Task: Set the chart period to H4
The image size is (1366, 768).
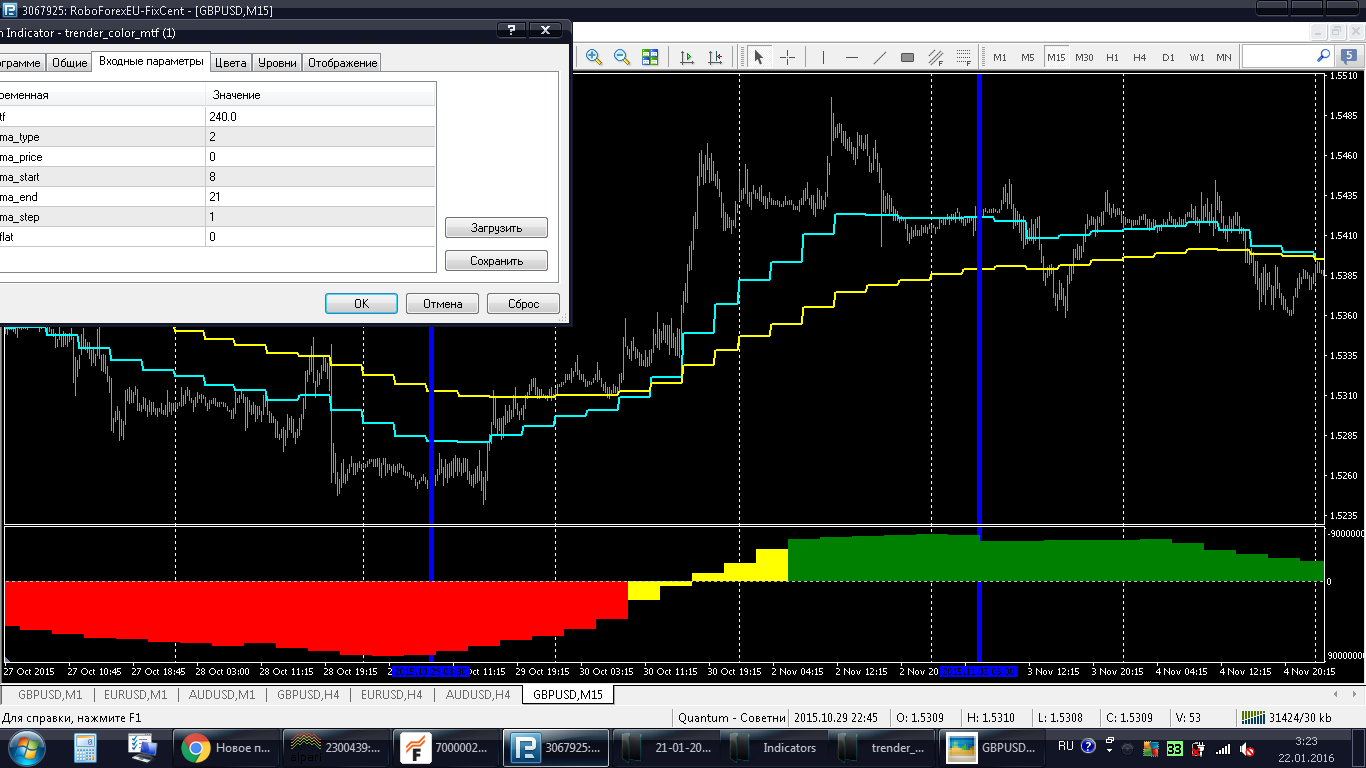Action: 1140,57
